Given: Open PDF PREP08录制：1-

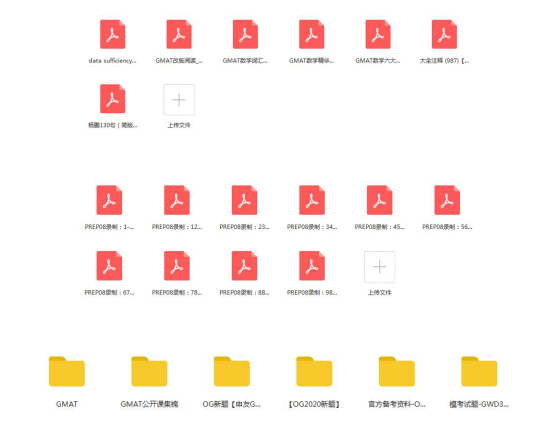Looking at the screenshot, I should [109, 200].
